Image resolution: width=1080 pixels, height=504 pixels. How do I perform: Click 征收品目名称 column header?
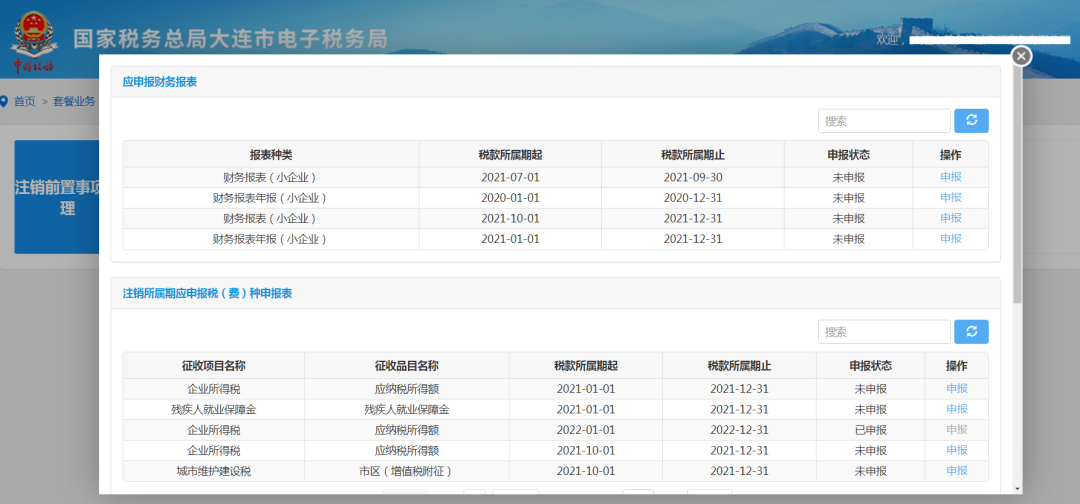coord(406,366)
